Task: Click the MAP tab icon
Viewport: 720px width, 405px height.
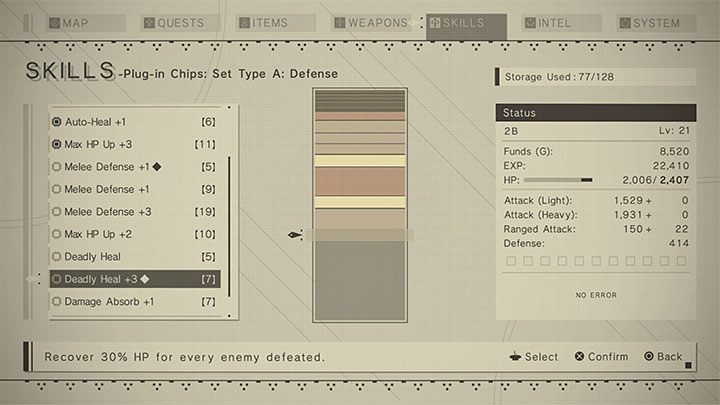Action: coord(55,23)
